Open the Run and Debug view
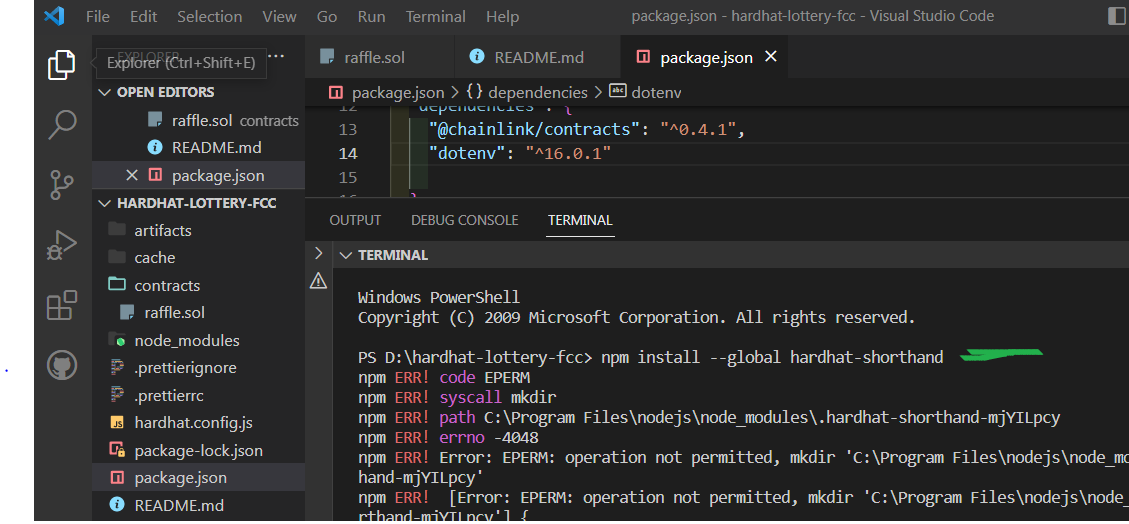This screenshot has height=524, width=1129. (62, 245)
